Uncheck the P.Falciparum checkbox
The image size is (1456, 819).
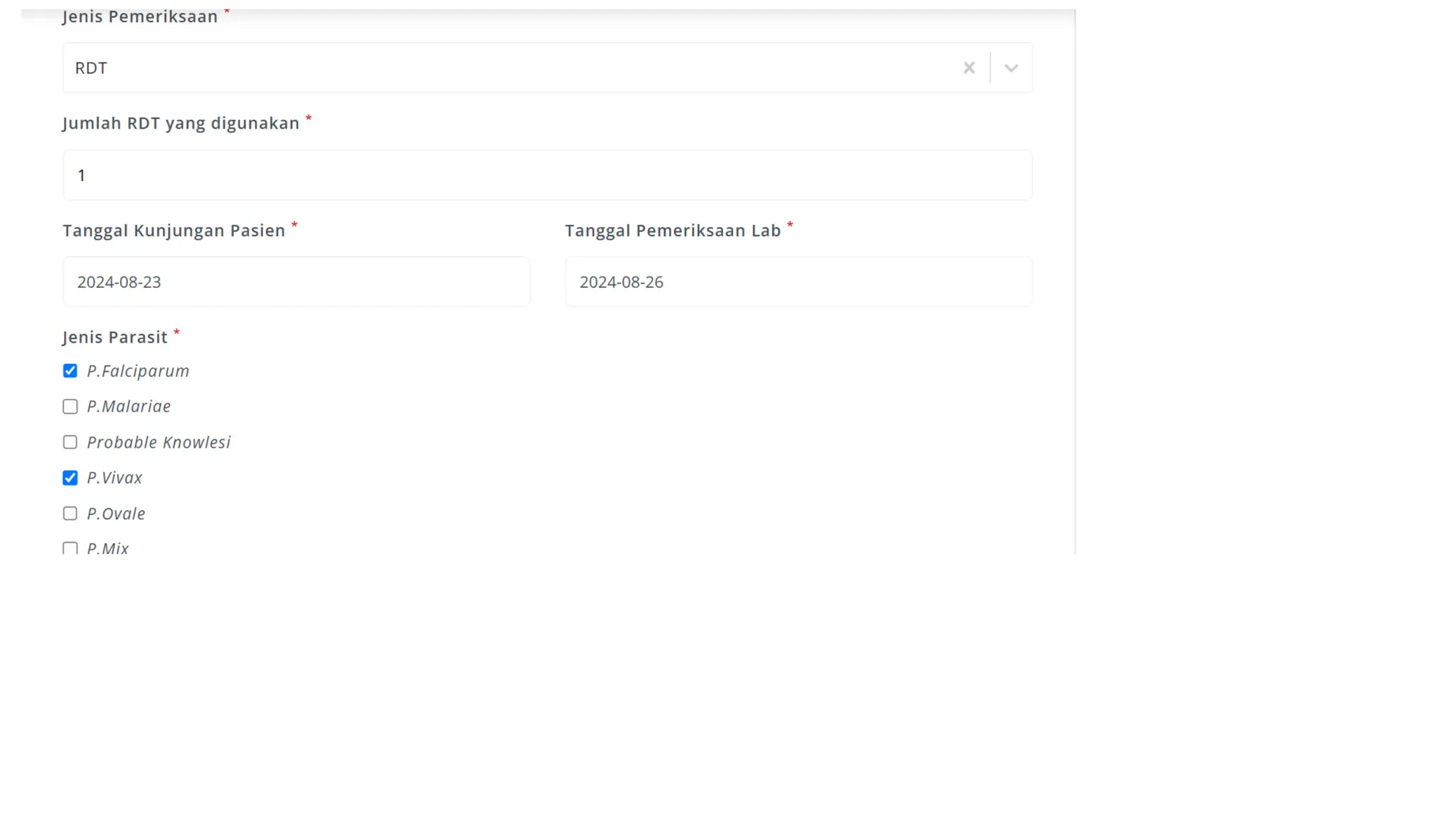(70, 371)
